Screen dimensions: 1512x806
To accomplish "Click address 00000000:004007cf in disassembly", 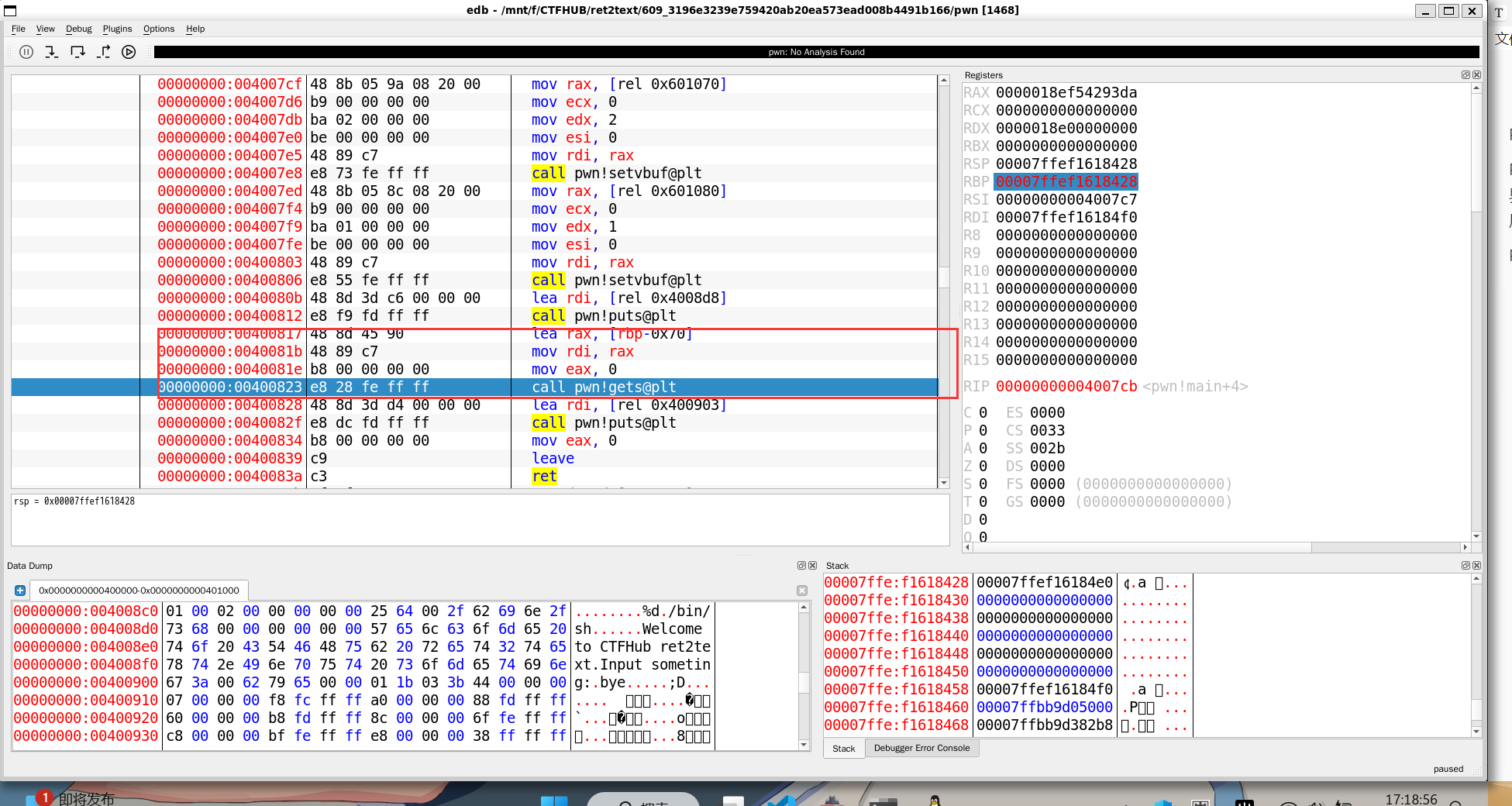I will click(x=229, y=84).
